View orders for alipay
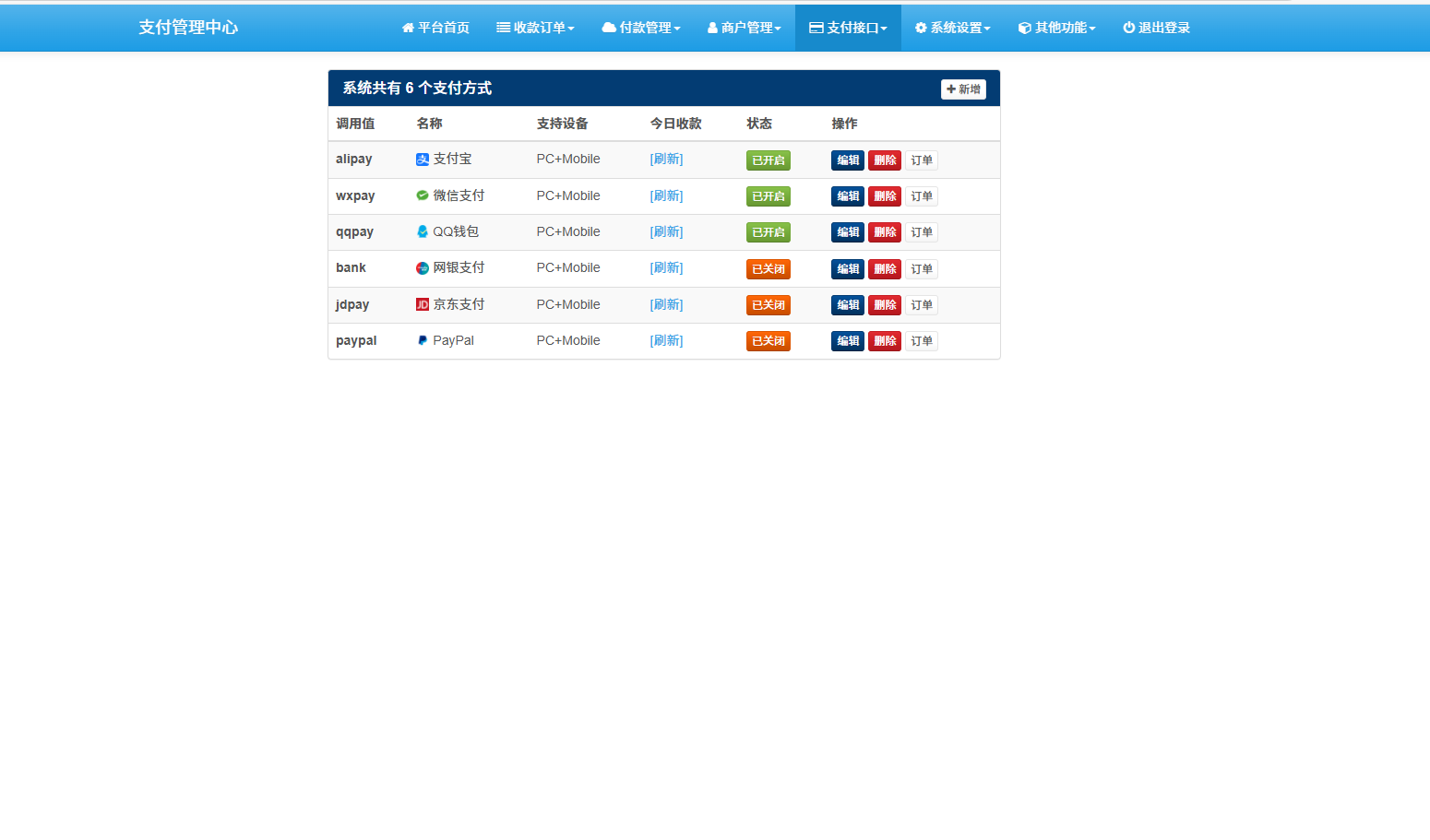 tap(922, 160)
